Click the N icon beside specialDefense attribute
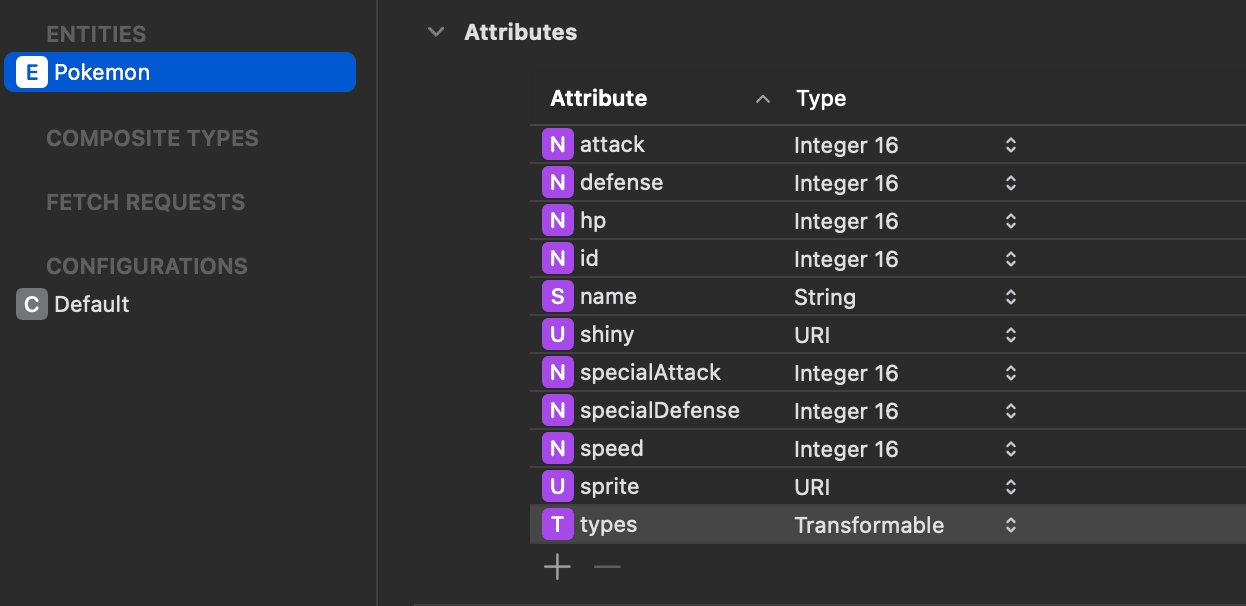Viewport: 1246px width, 606px height. coord(557,411)
